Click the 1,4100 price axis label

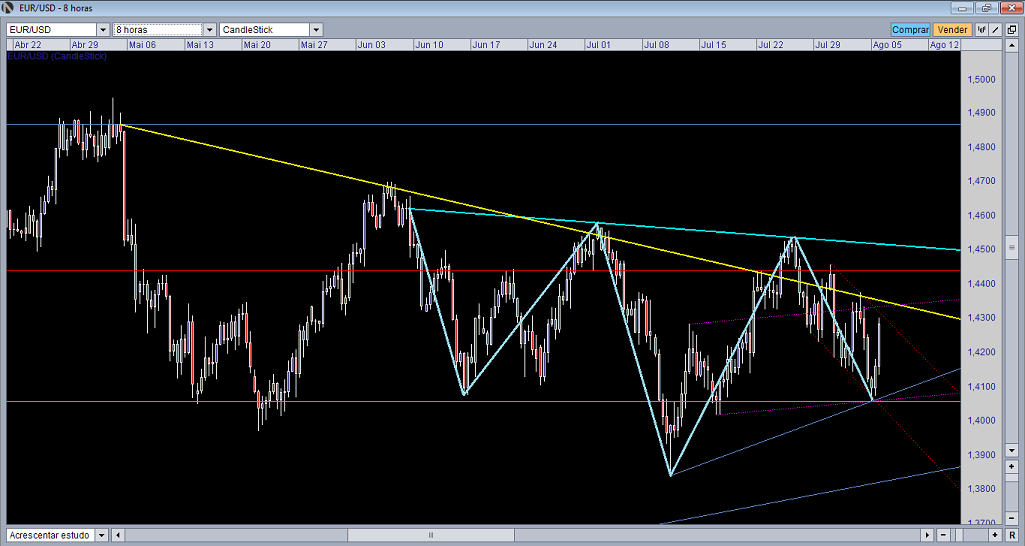click(981, 386)
